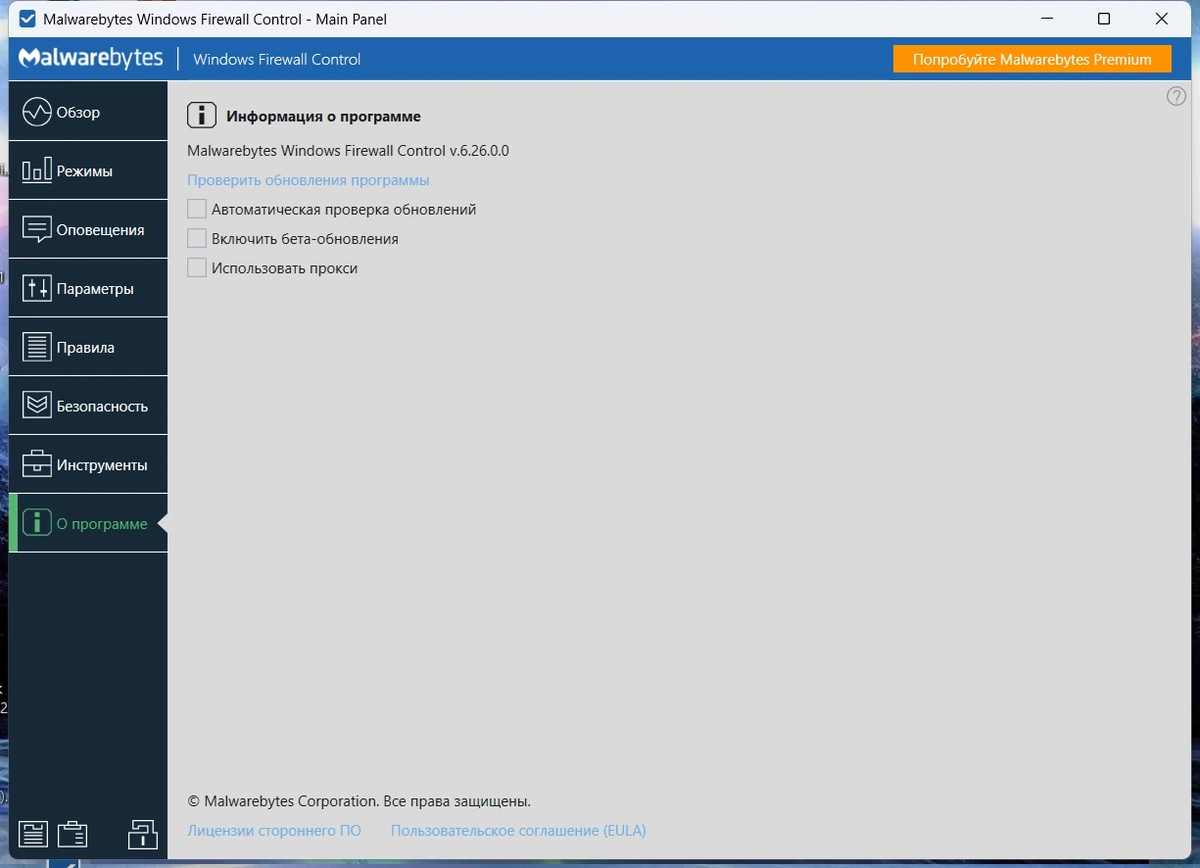Viewport: 1200px width, 868px height.
Task: Click Попробуйте Malwarebytes Premium button
Action: click(1032, 59)
